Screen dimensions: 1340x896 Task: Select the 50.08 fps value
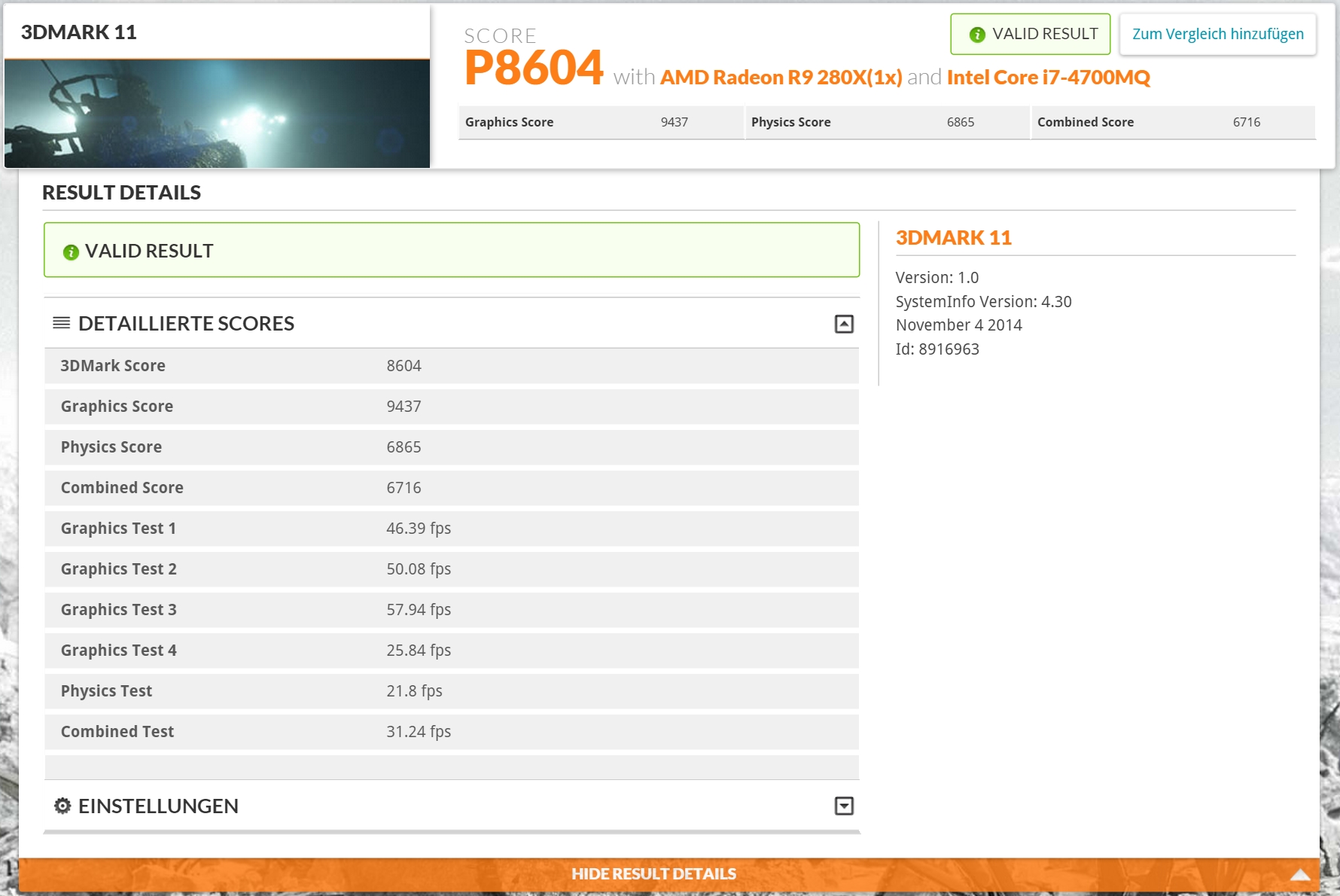(419, 568)
